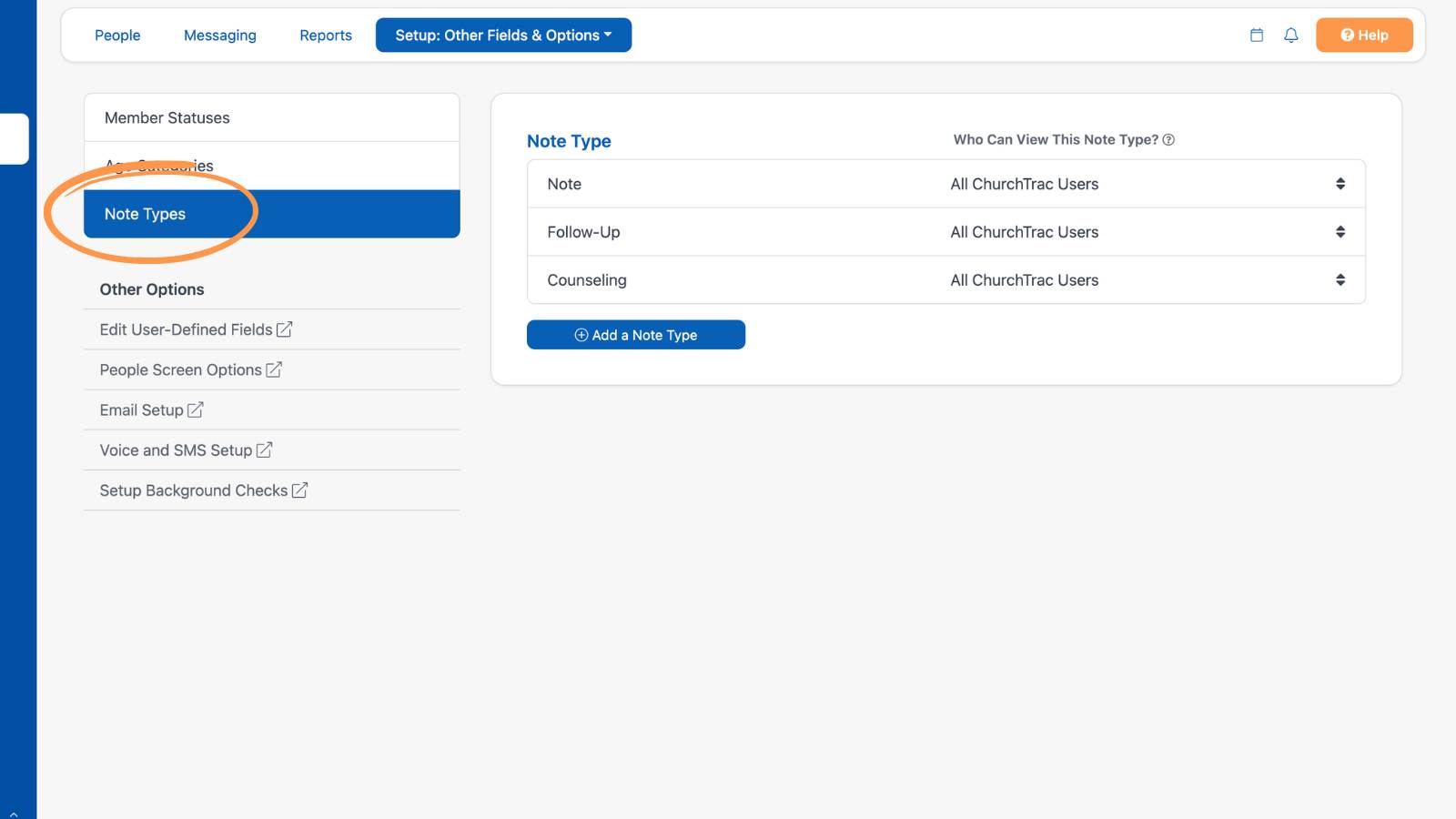Click the Other Options heading
This screenshot has width=1456, height=819.
152,289
